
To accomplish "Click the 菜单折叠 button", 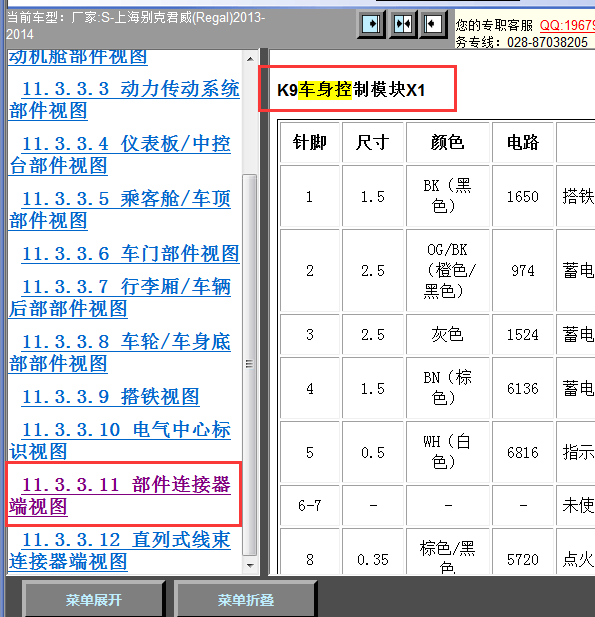I will click(x=246, y=600).
